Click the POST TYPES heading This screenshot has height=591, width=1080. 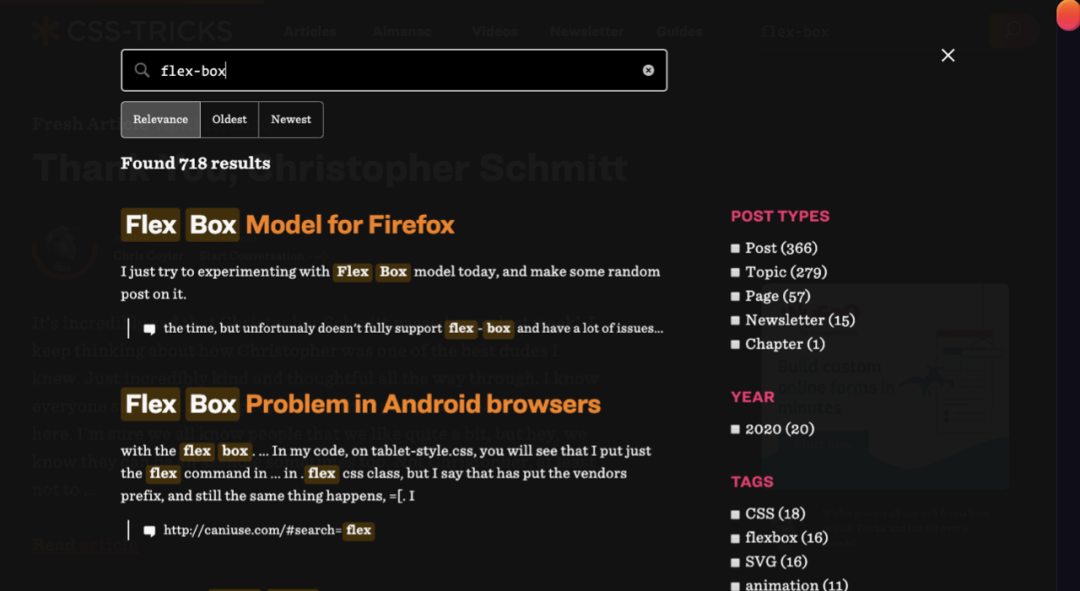(x=780, y=216)
